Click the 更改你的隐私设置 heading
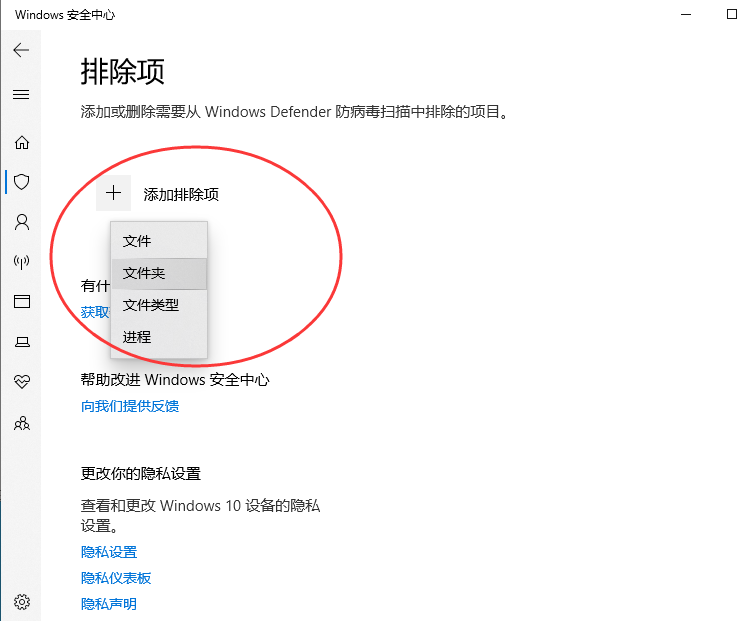 pos(141,473)
